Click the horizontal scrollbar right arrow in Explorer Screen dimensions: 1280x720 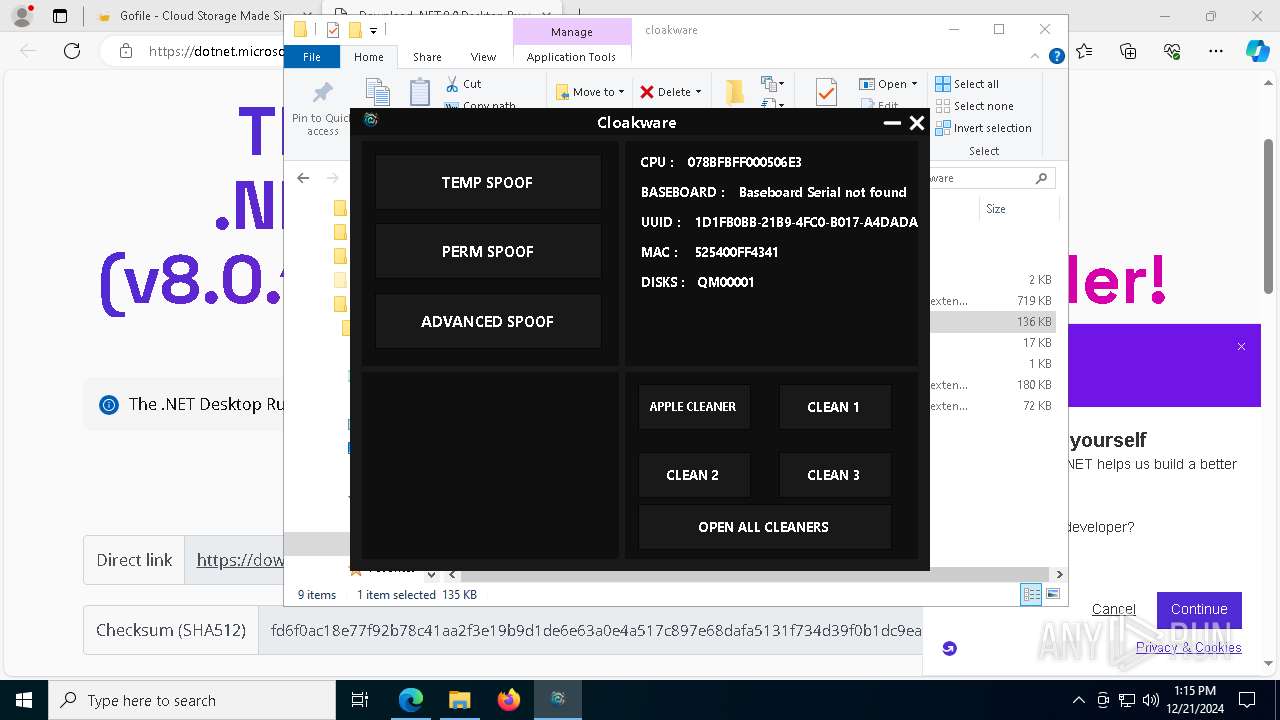(1059, 575)
